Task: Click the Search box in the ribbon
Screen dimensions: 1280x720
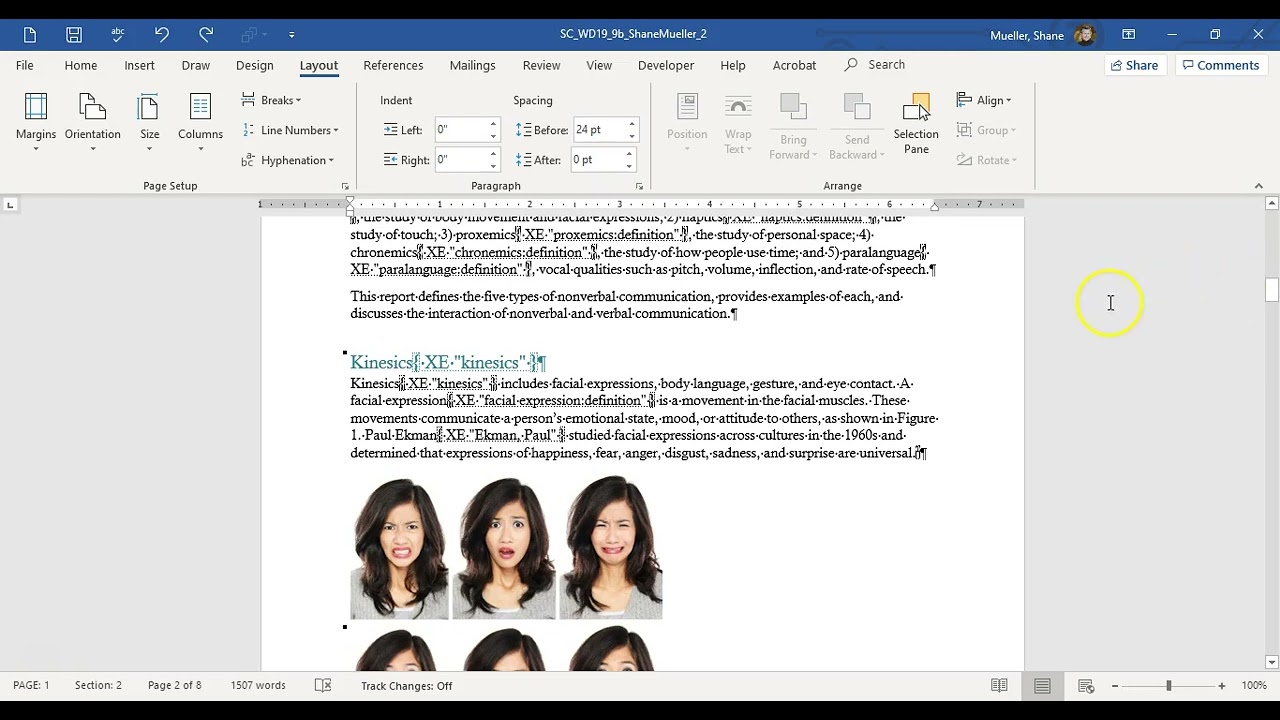Action: coord(875,65)
